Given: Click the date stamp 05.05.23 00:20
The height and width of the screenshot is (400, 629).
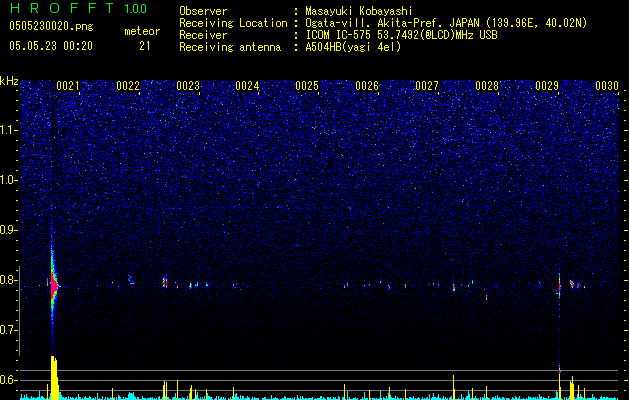Looking at the screenshot, I should tap(51, 46).
